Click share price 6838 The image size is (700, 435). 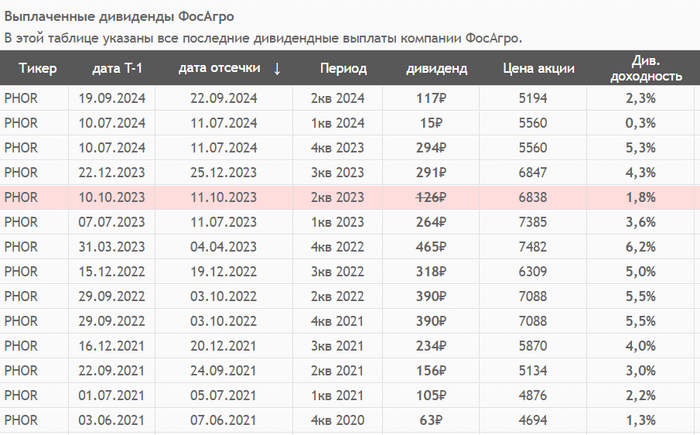click(533, 197)
